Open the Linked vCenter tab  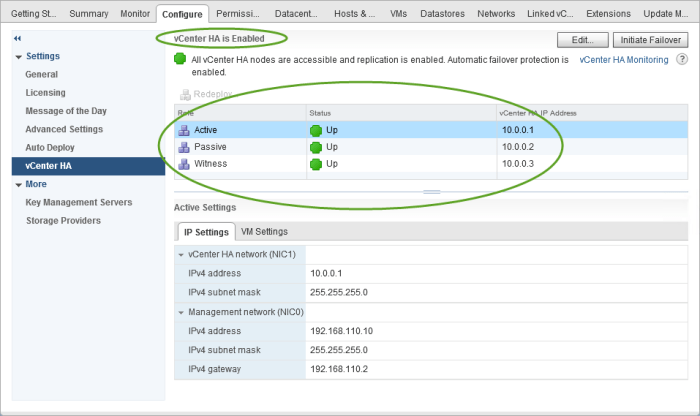pyautogui.click(x=550, y=14)
